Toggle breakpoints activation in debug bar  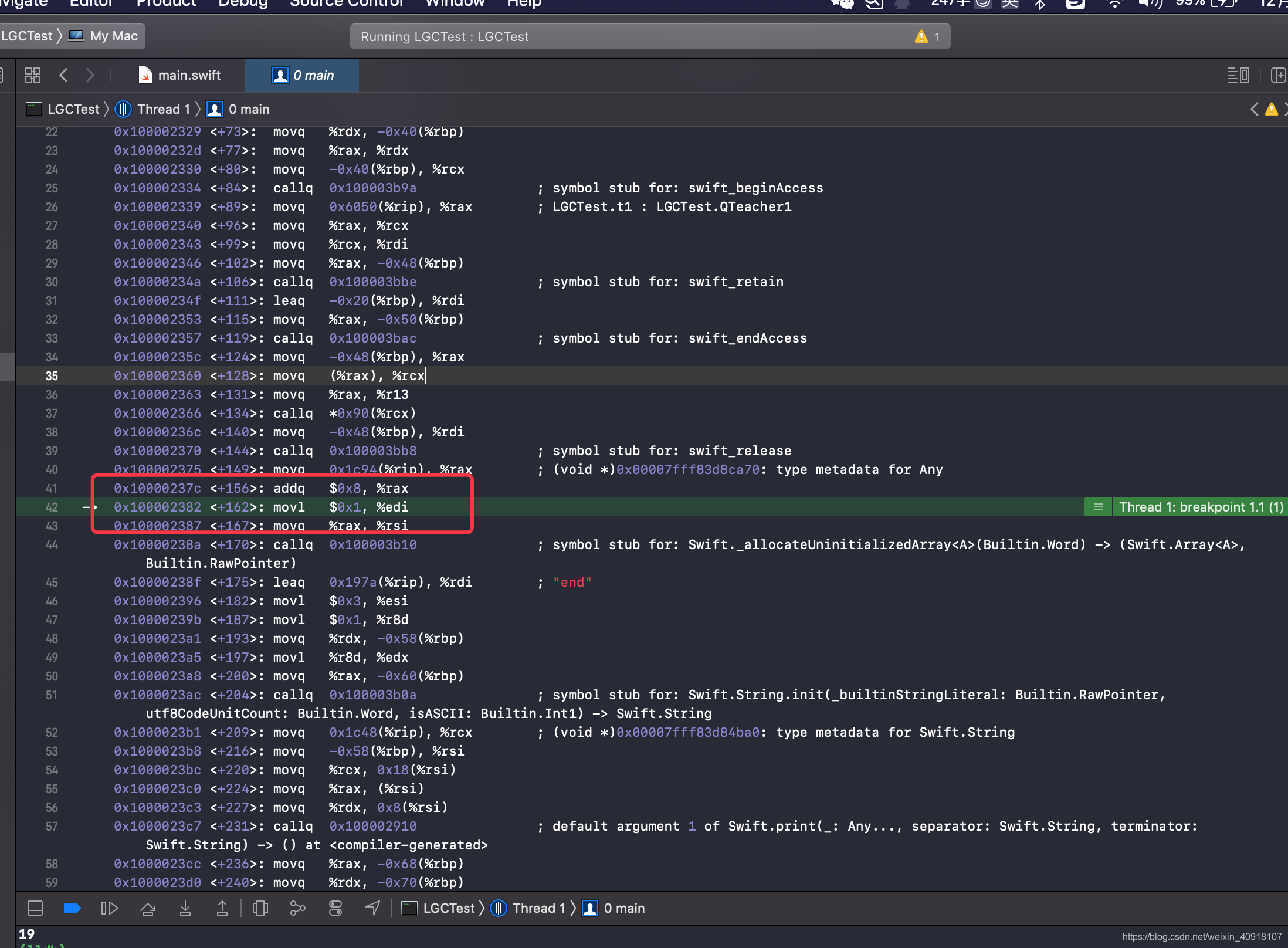(x=72, y=908)
